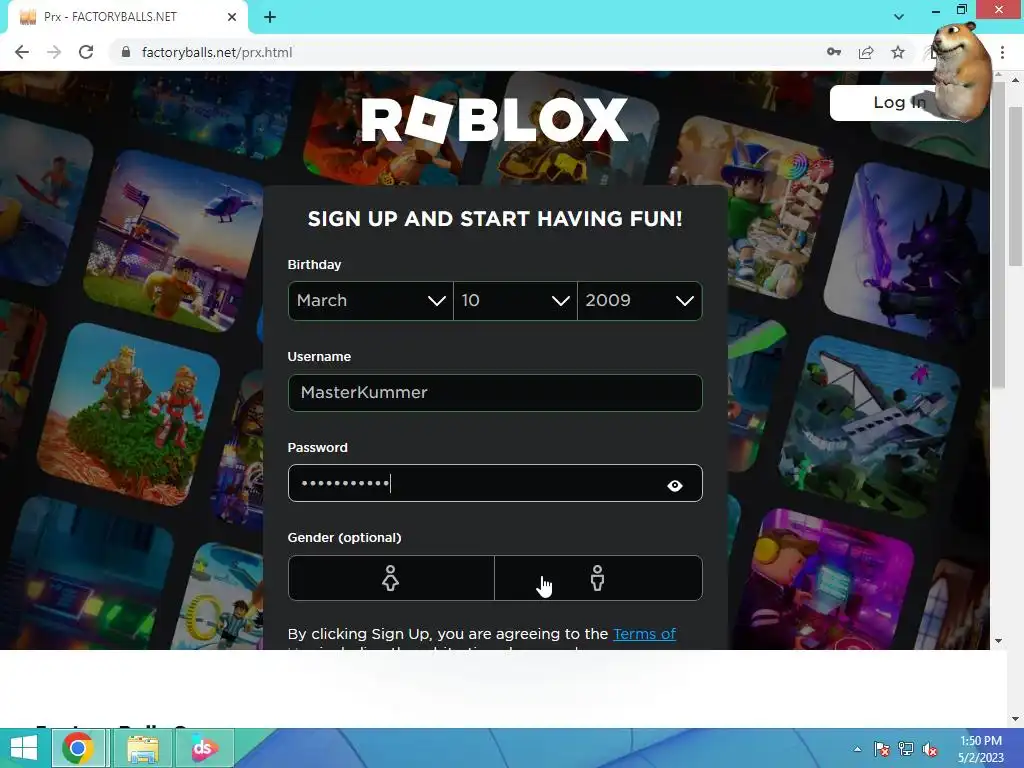Click the browser forward arrow
Viewport: 1024px width, 768px height.
point(54,52)
